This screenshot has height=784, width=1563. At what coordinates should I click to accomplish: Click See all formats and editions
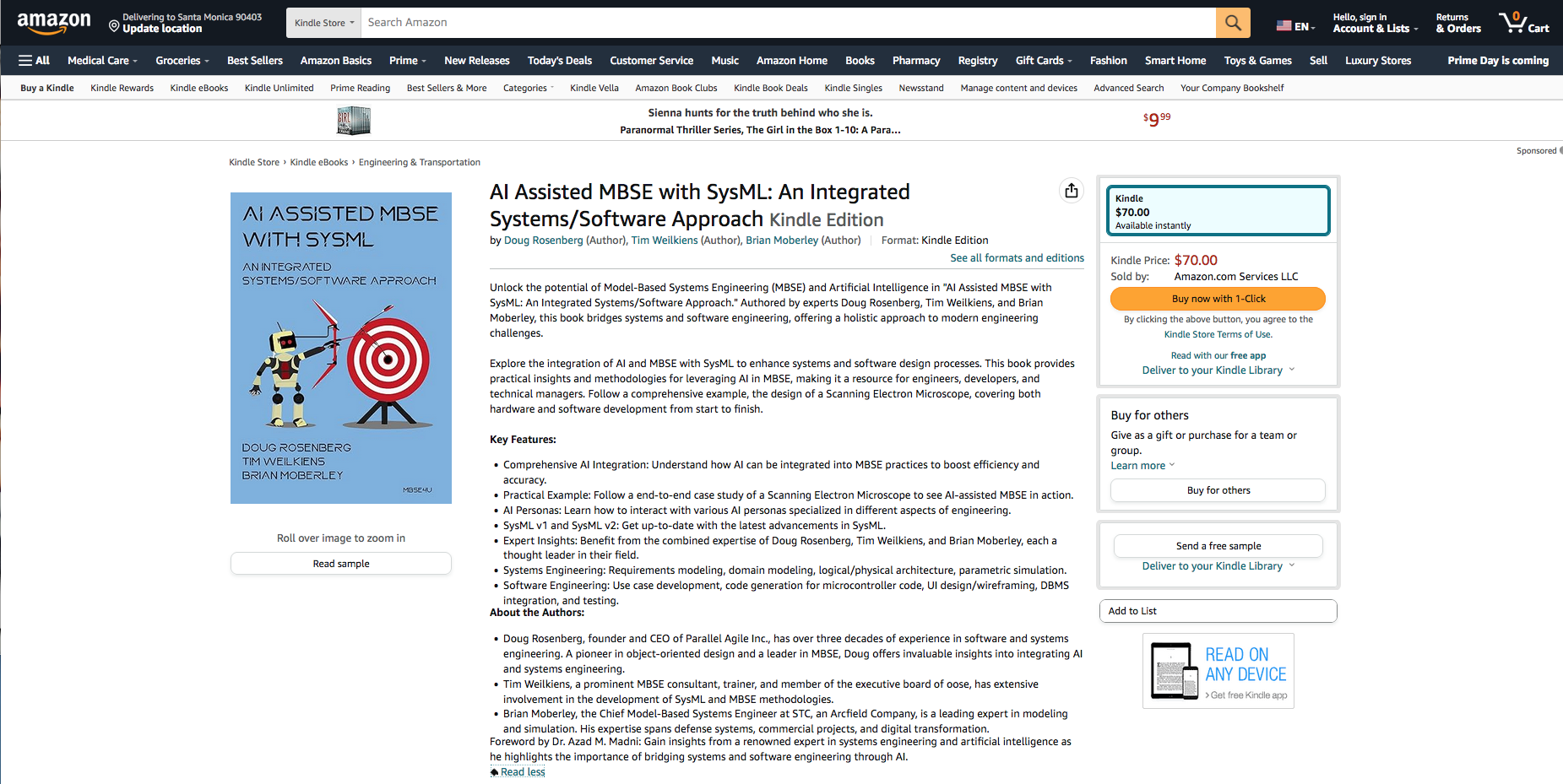click(x=1018, y=258)
